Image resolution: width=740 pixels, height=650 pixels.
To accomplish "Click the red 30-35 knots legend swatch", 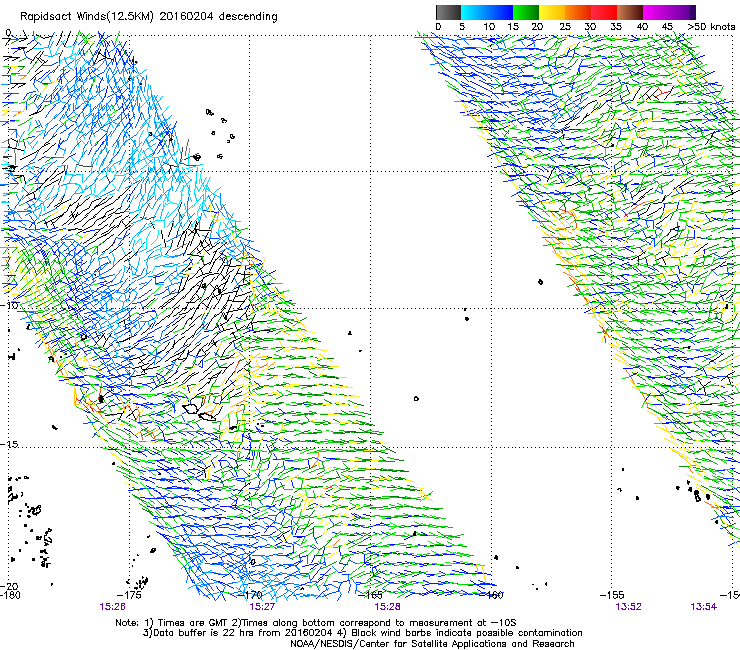I will 604,12.
